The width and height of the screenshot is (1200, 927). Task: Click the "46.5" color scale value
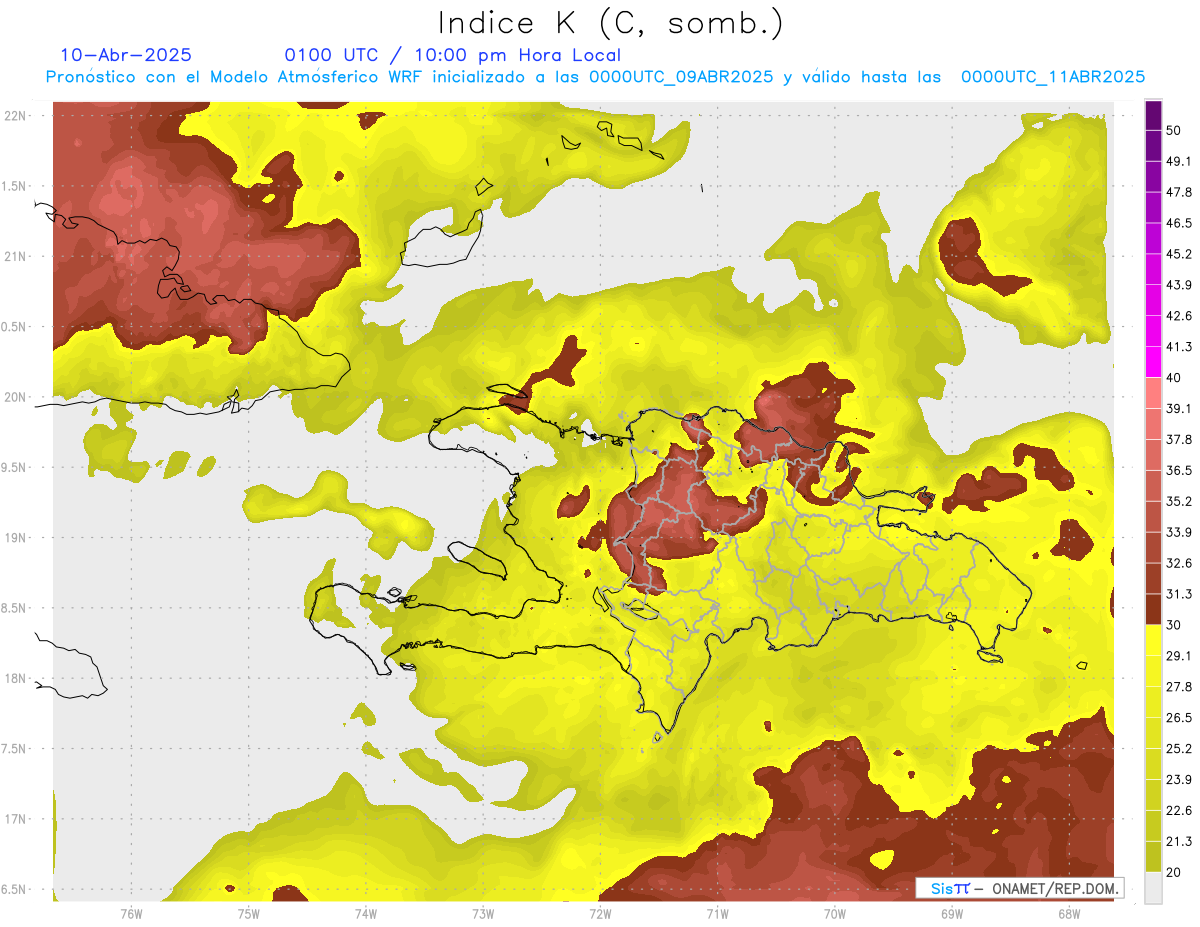pos(1179,223)
